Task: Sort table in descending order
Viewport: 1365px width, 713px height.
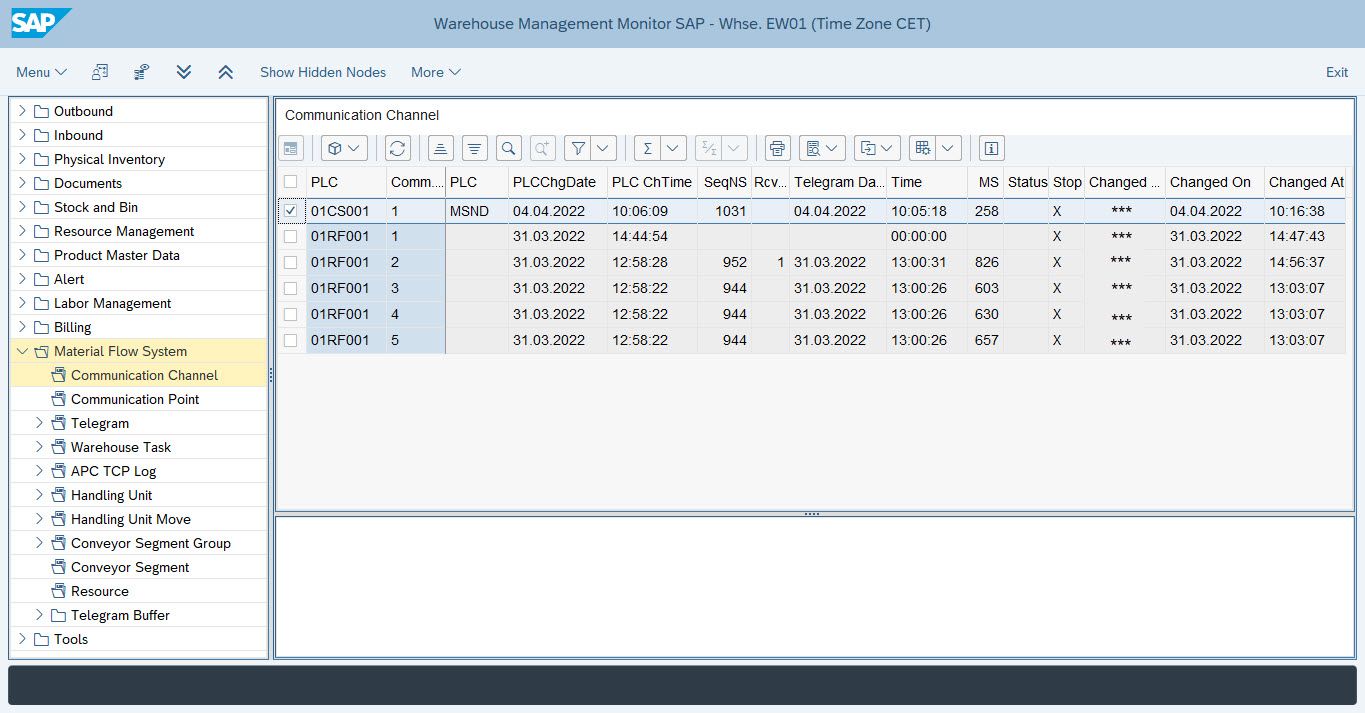Action: pyautogui.click(x=475, y=148)
